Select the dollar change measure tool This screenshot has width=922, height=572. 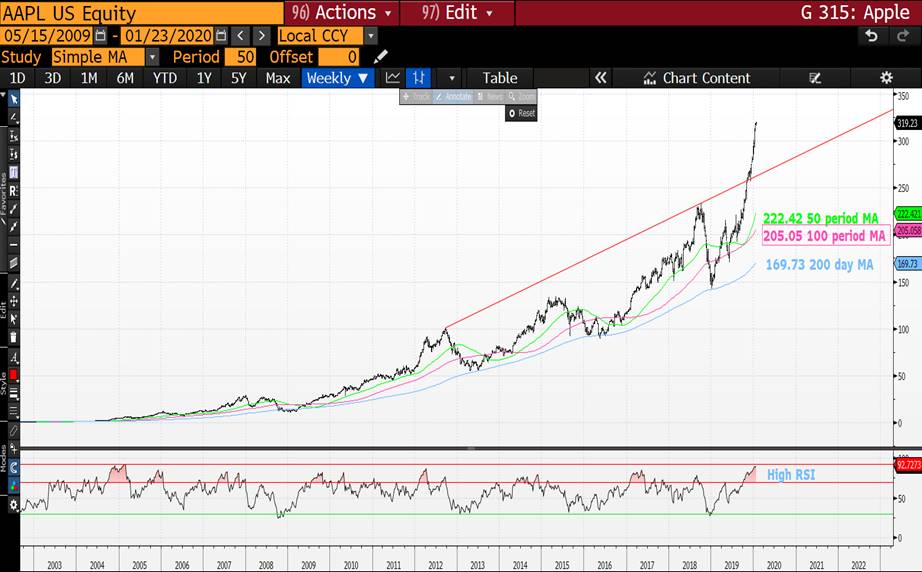(13, 155)
